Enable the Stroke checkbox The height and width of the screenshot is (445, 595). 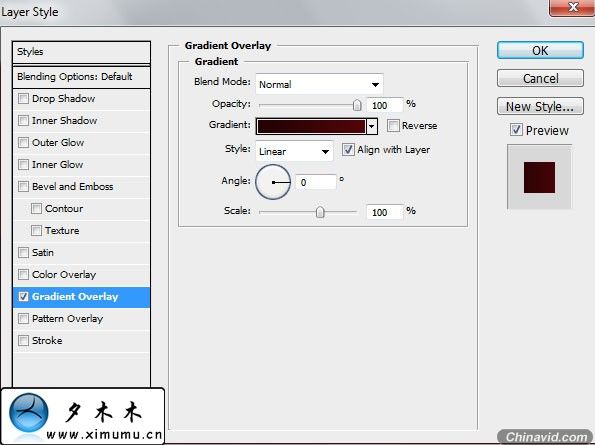coord(24,341)
